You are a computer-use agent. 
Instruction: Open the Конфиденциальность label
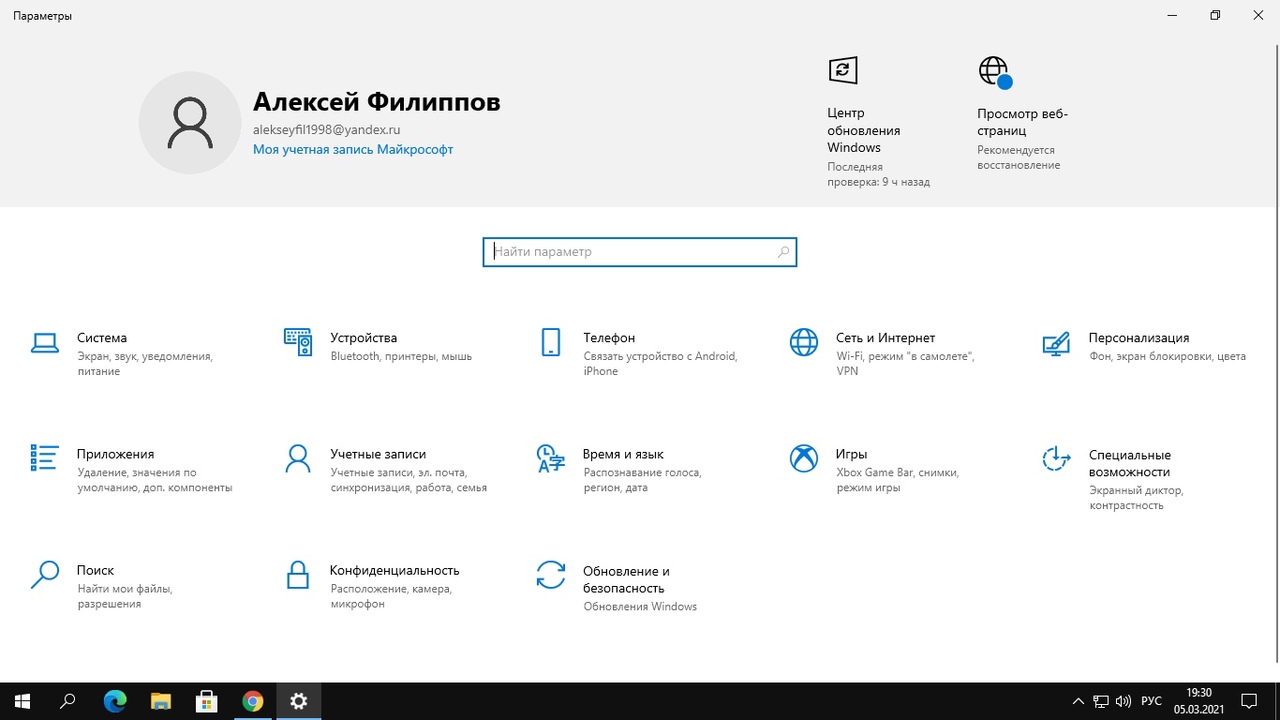tap(395, 570)
